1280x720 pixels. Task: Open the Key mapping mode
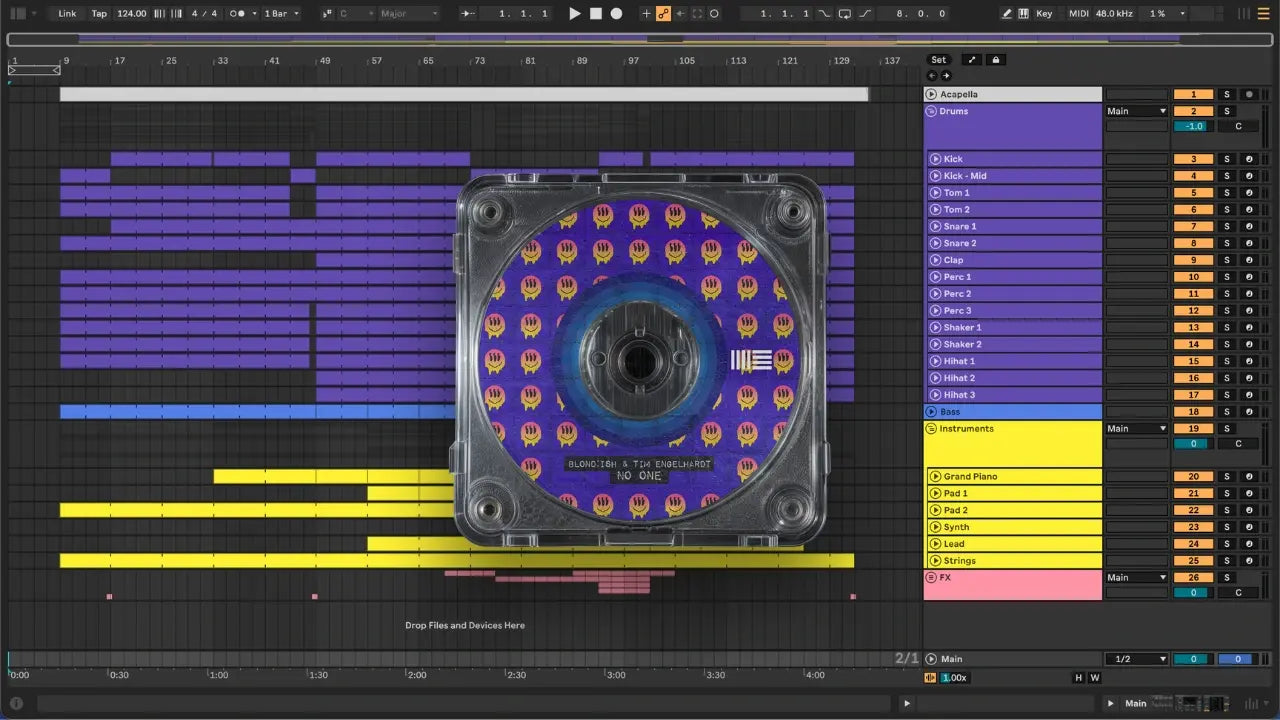pos(1044,14)
